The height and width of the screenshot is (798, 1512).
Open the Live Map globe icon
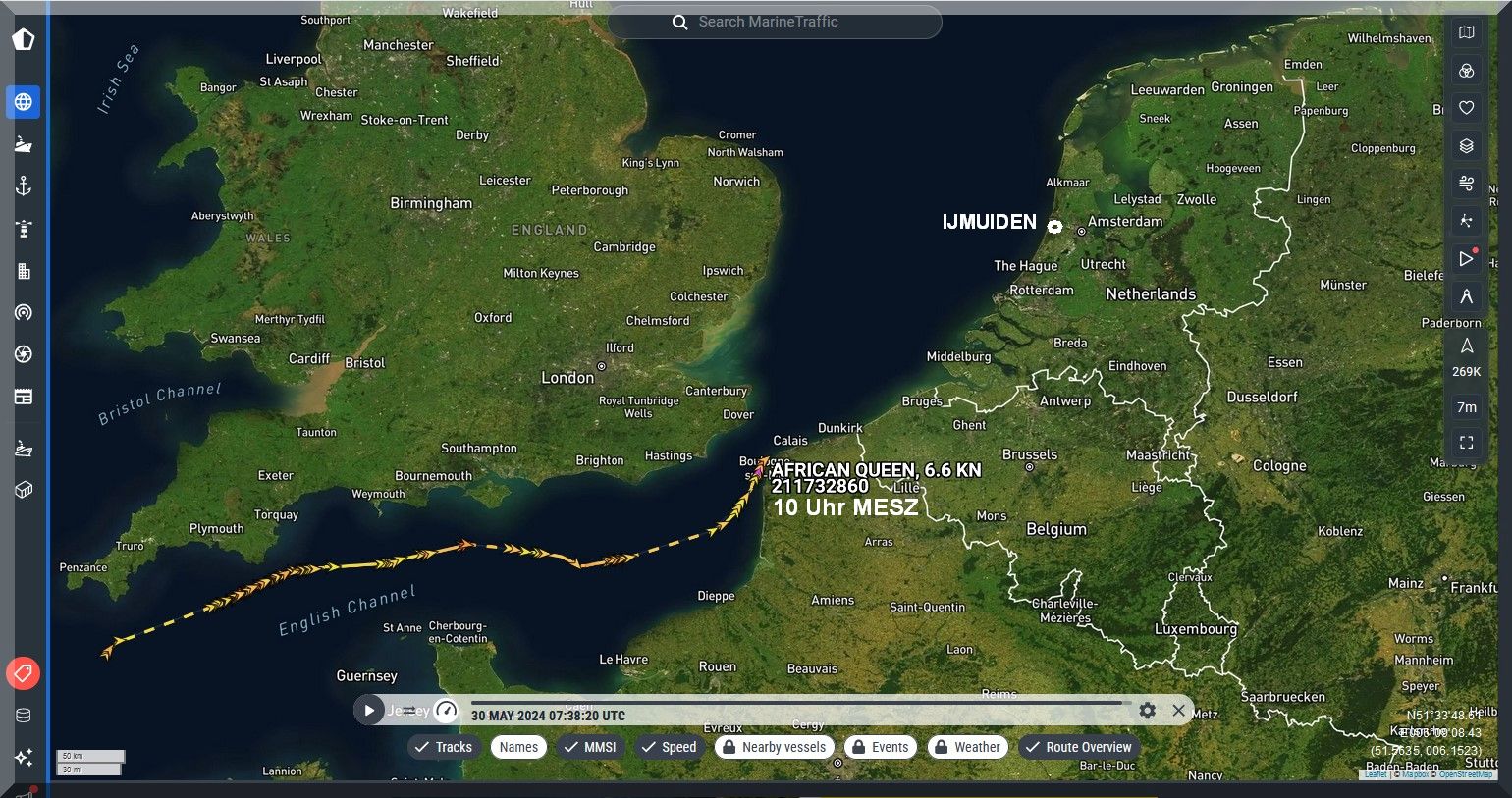(x=24, y=102)
